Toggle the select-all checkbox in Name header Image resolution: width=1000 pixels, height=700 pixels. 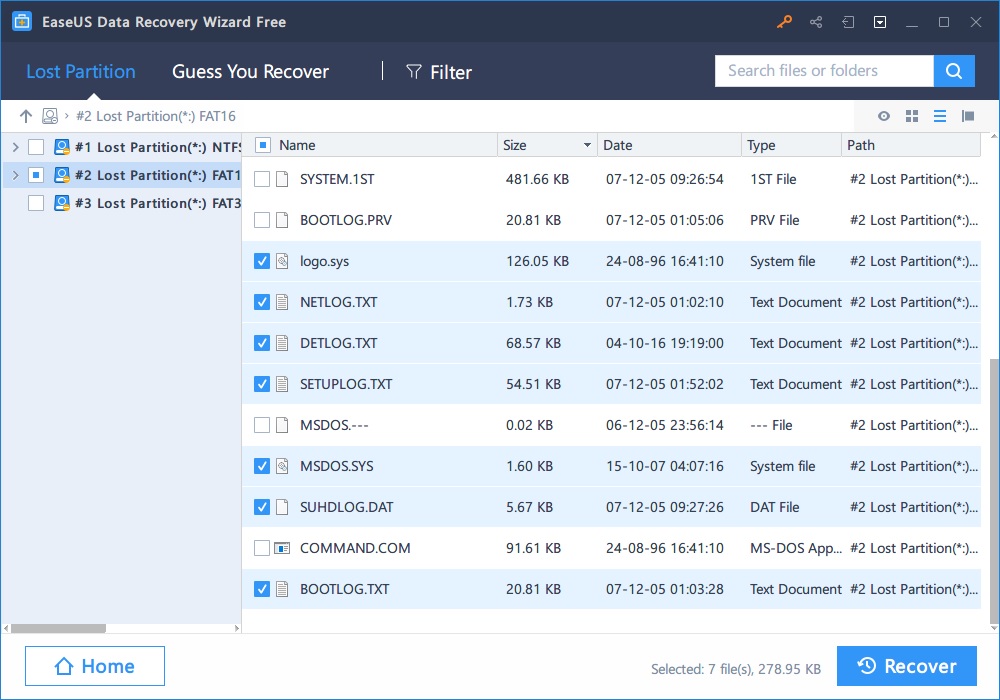pyautogui.click(x=263, y=145)
